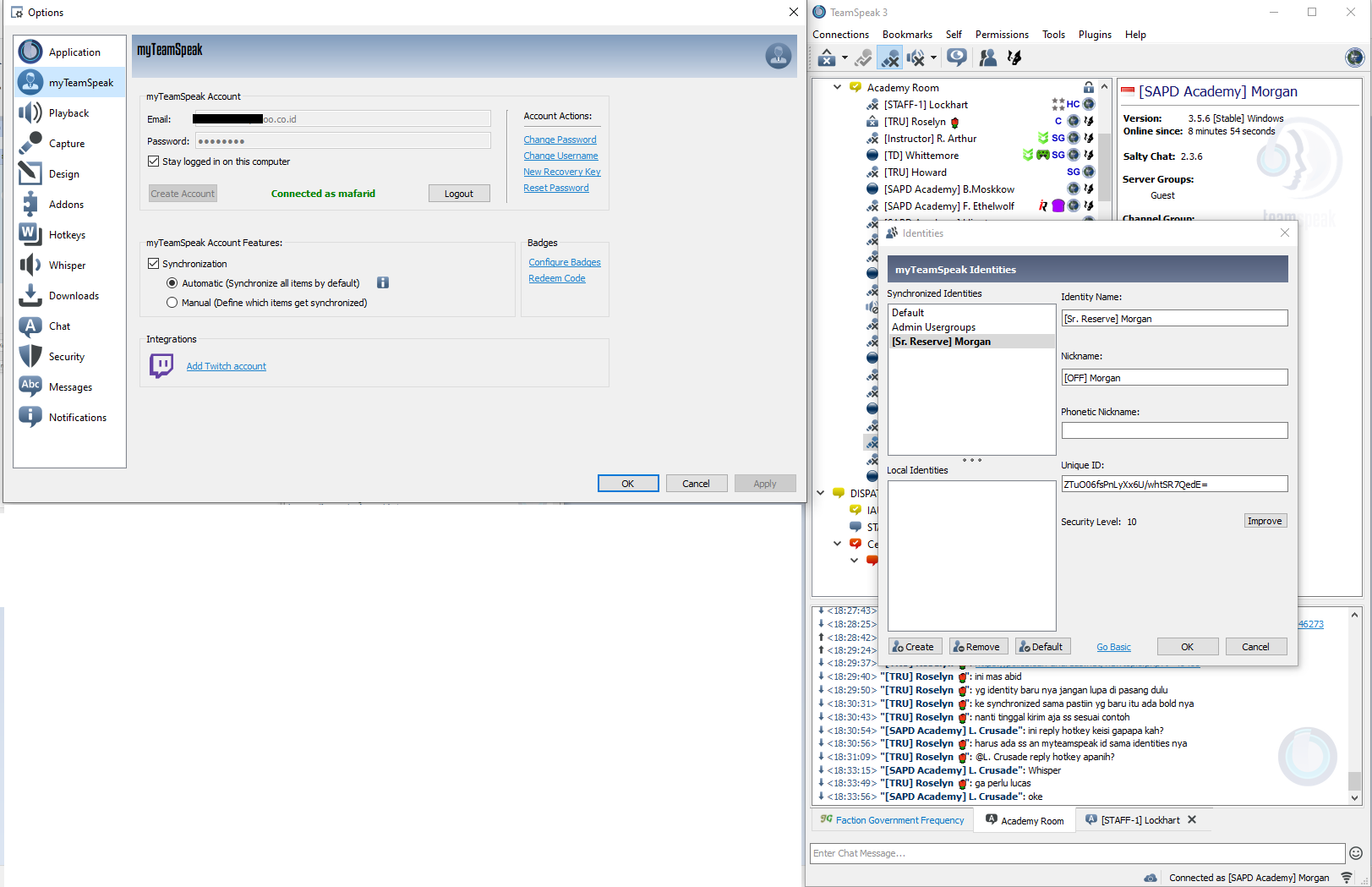Viewport: 1372px width, 887px height.
Task: Open Chat options section
Action: pyautogui.click(x=70, y=326)
